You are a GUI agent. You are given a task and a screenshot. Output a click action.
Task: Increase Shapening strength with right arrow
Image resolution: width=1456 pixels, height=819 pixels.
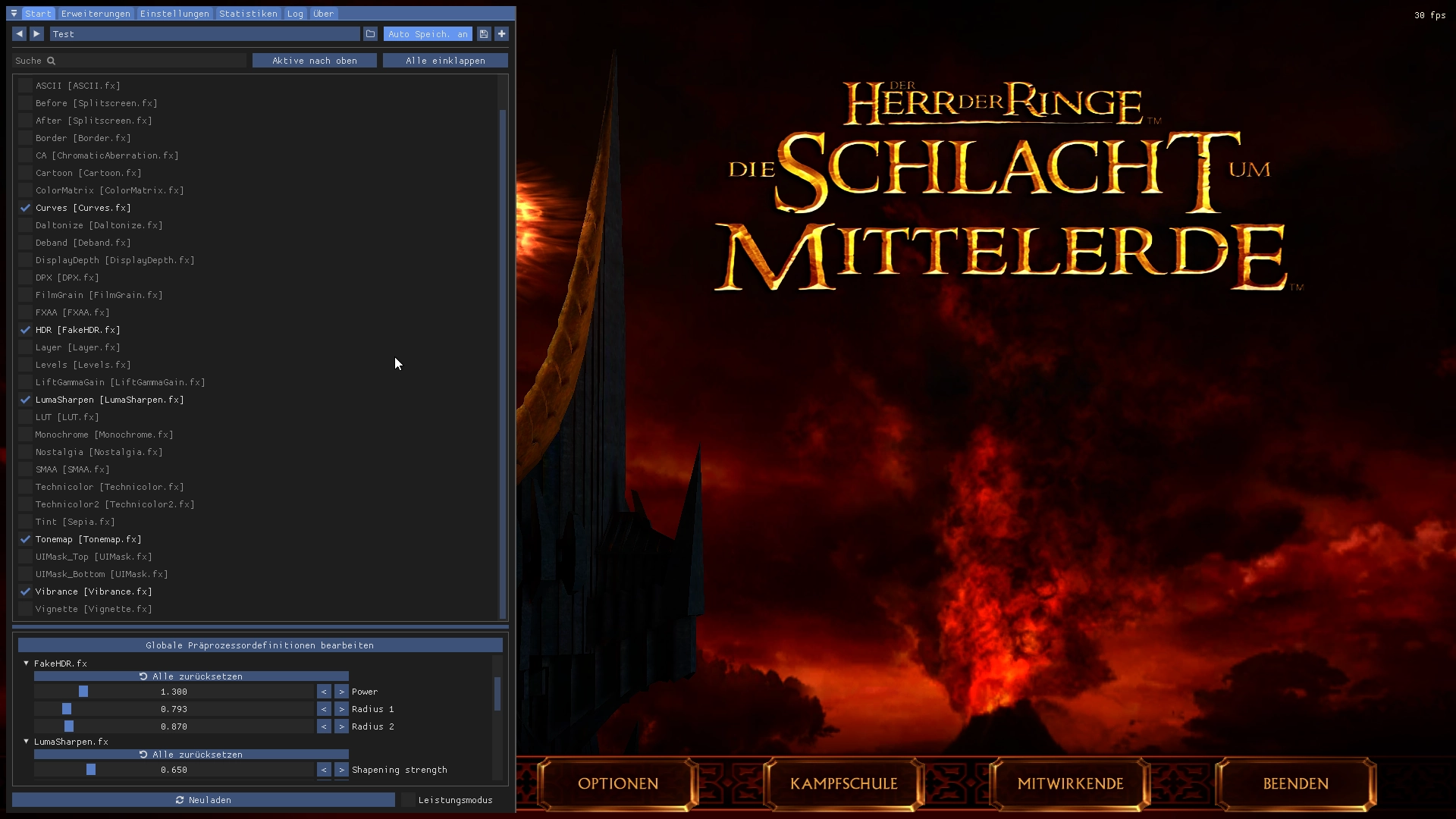[x=341, y=770]
